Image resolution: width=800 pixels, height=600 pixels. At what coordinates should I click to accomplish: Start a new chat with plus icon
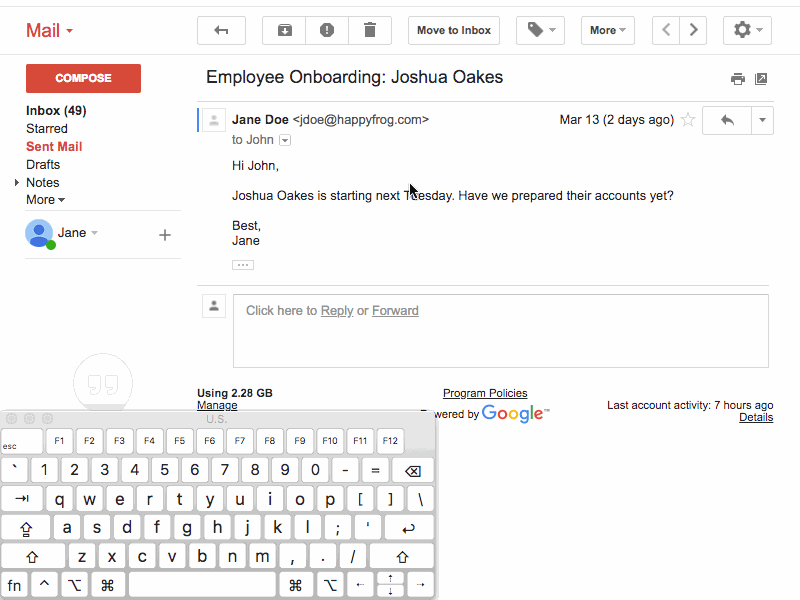[164, 235]
